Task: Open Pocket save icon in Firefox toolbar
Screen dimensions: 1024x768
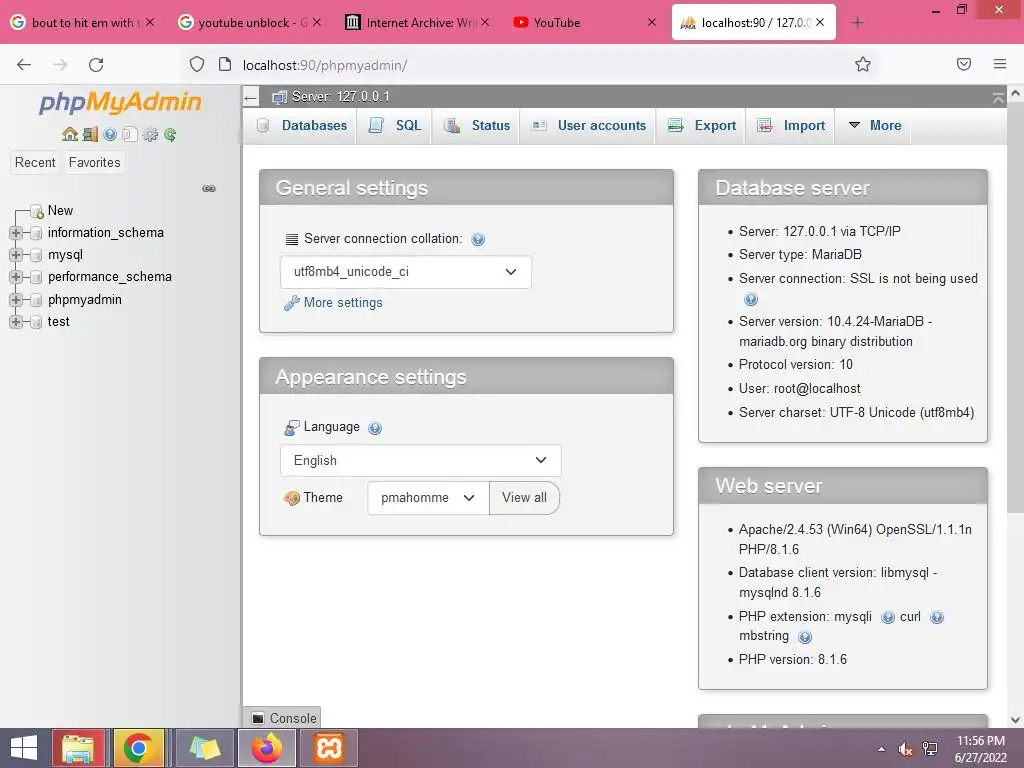Action: coord(964,64)
